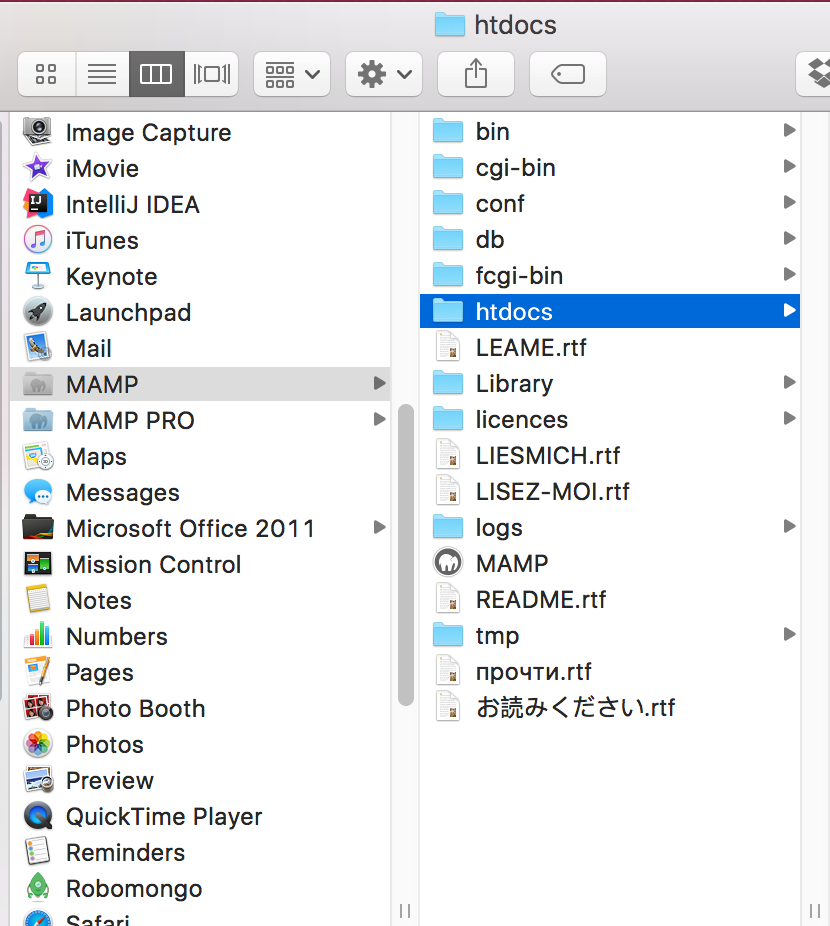This screenshot has height=926, width=830.
Task: Expand the Microsoft Office 2011 arrow
Action: tap(380, 527)
